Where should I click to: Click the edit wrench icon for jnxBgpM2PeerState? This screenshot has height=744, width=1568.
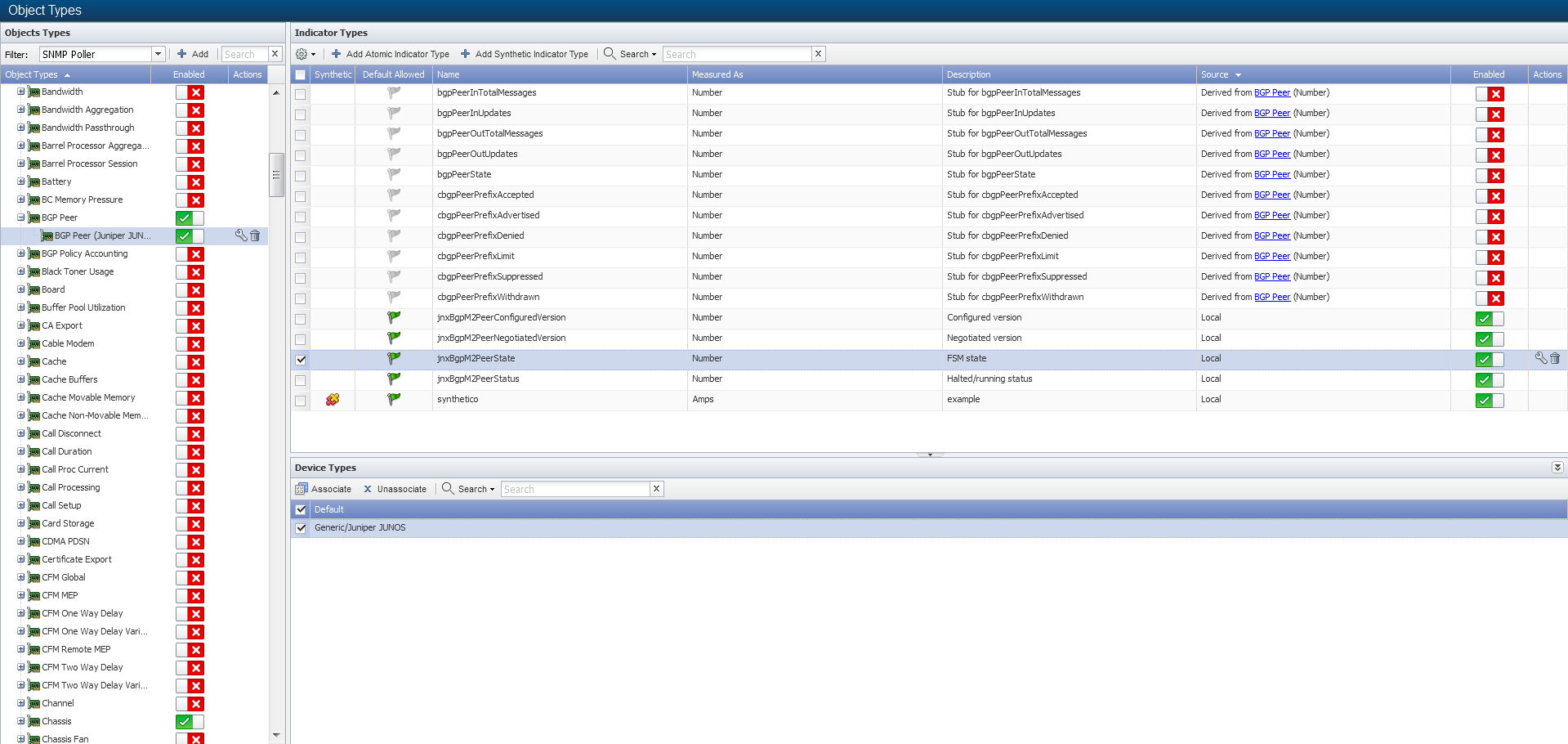1541,358
